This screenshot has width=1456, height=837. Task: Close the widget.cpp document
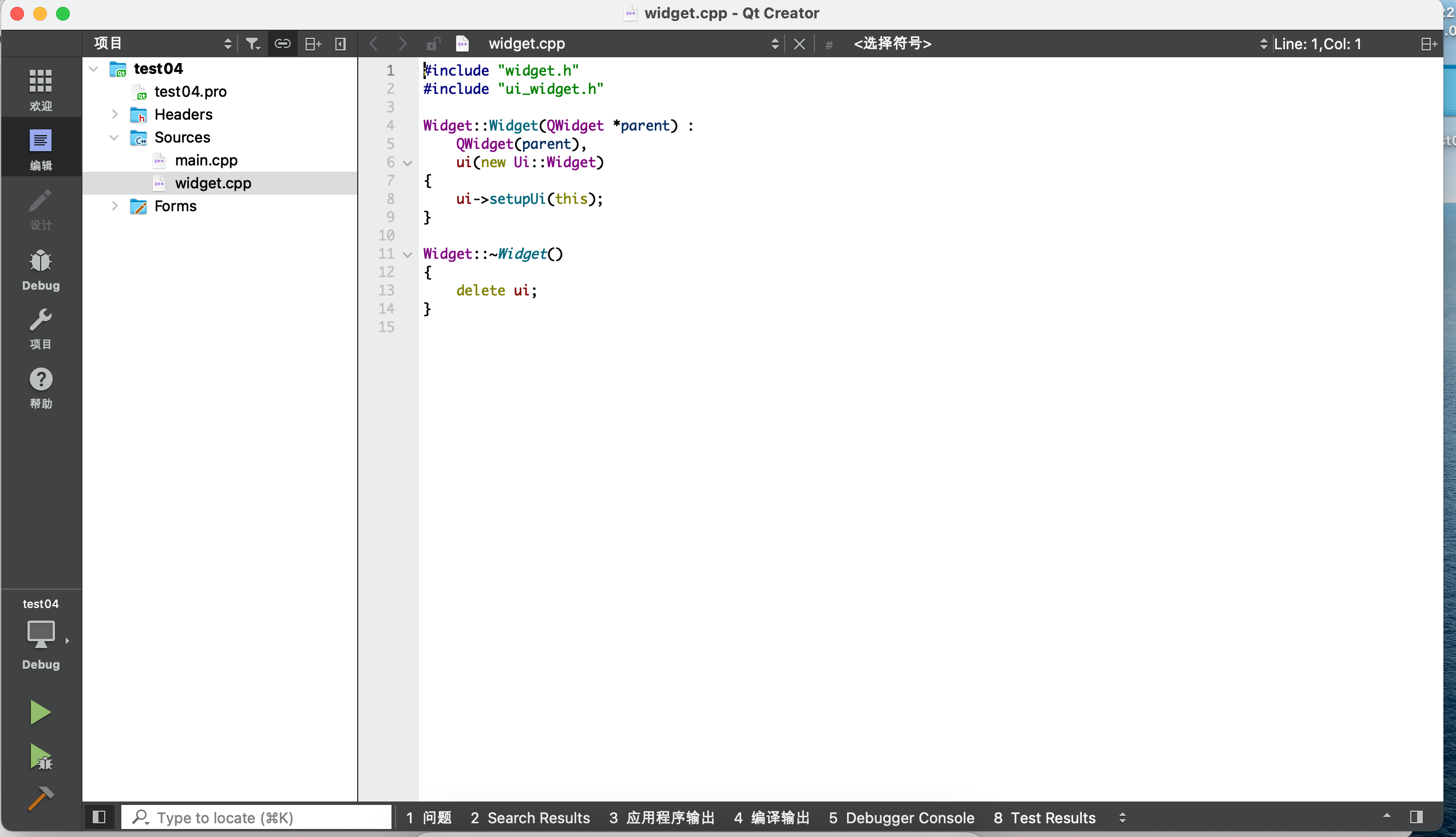[x=799, y=43]
